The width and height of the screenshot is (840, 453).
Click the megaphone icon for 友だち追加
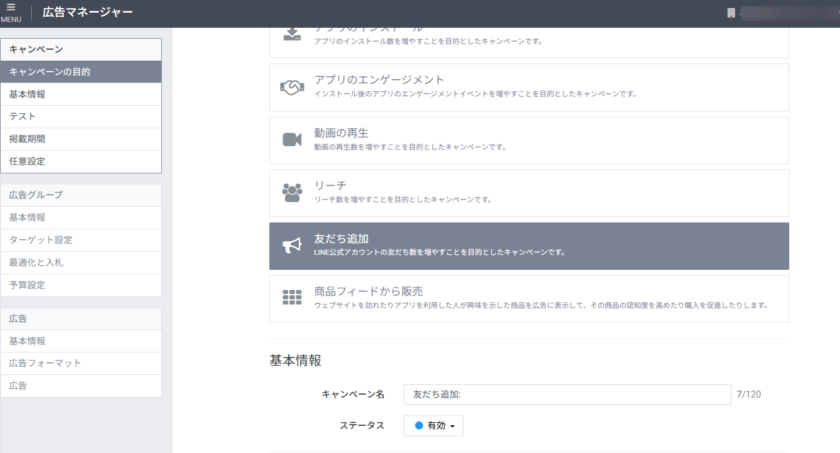tap(292, 246)
